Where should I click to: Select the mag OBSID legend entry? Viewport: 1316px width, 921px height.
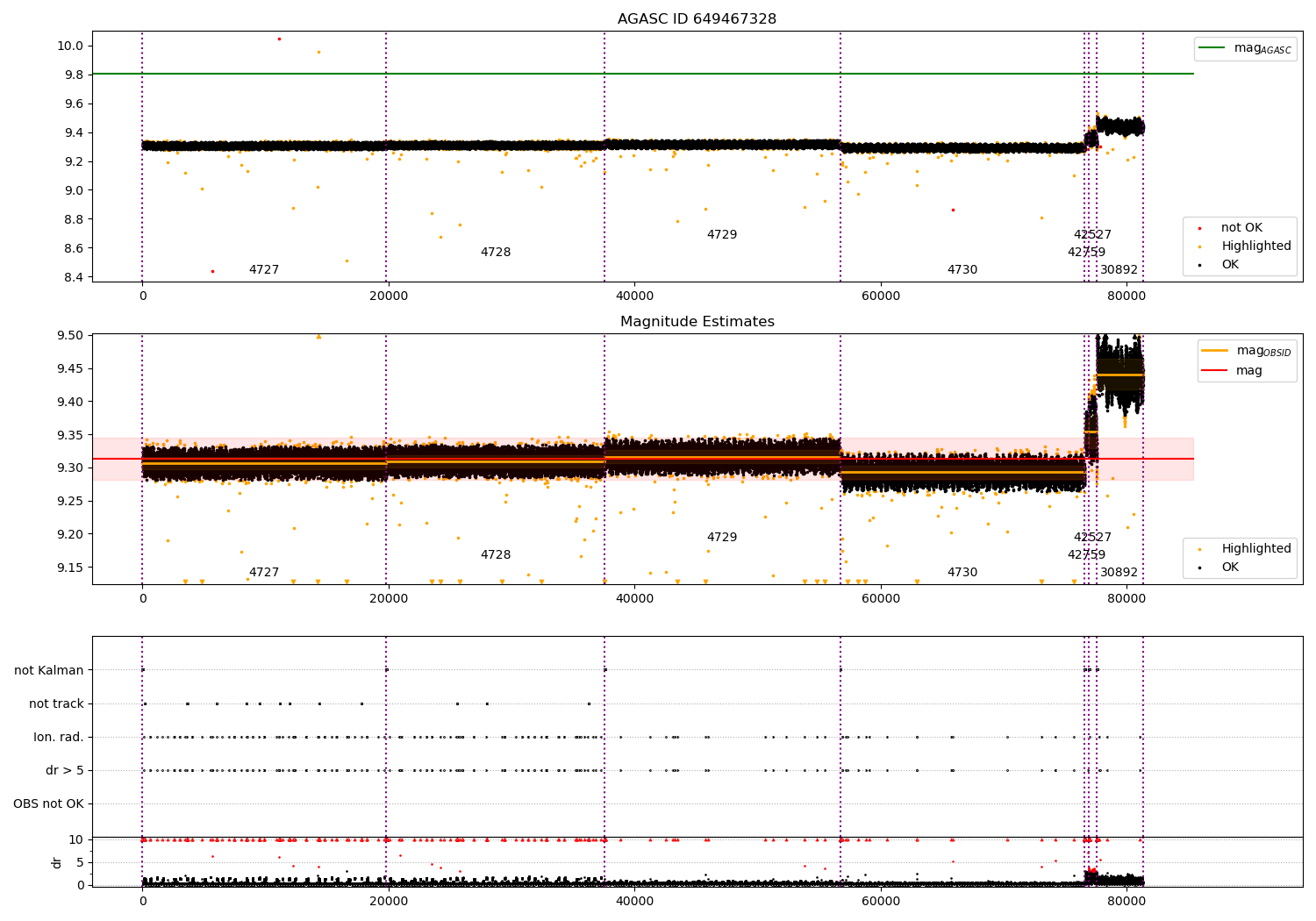click(1246, 351)
